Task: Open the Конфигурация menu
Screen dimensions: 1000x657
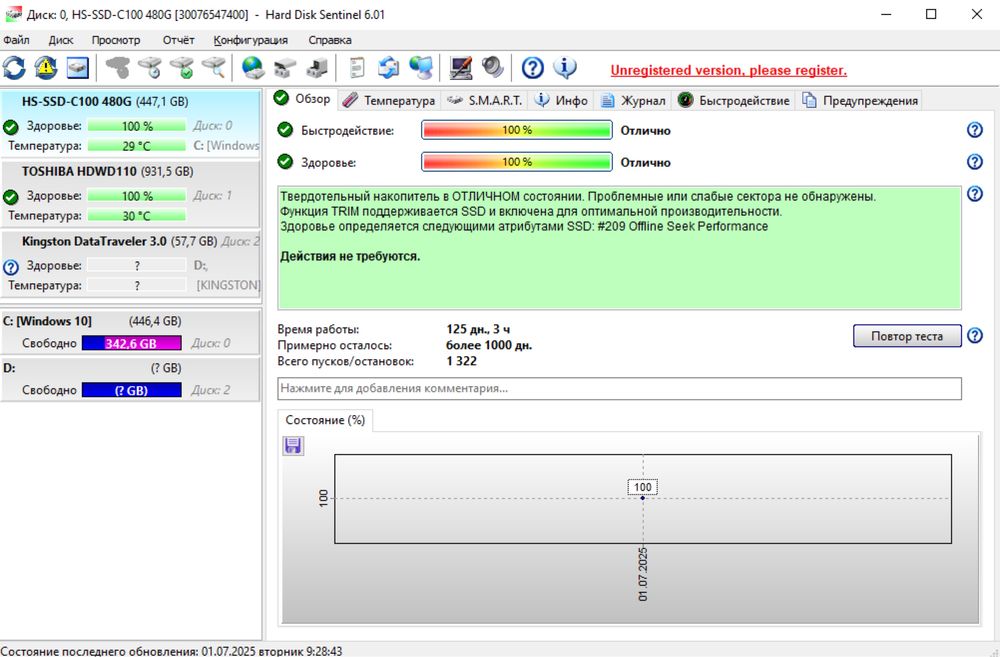Action: (251, 40)
